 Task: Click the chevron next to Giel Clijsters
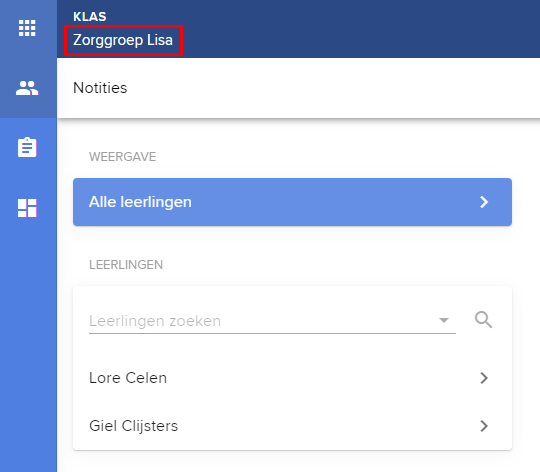point(484,426)
